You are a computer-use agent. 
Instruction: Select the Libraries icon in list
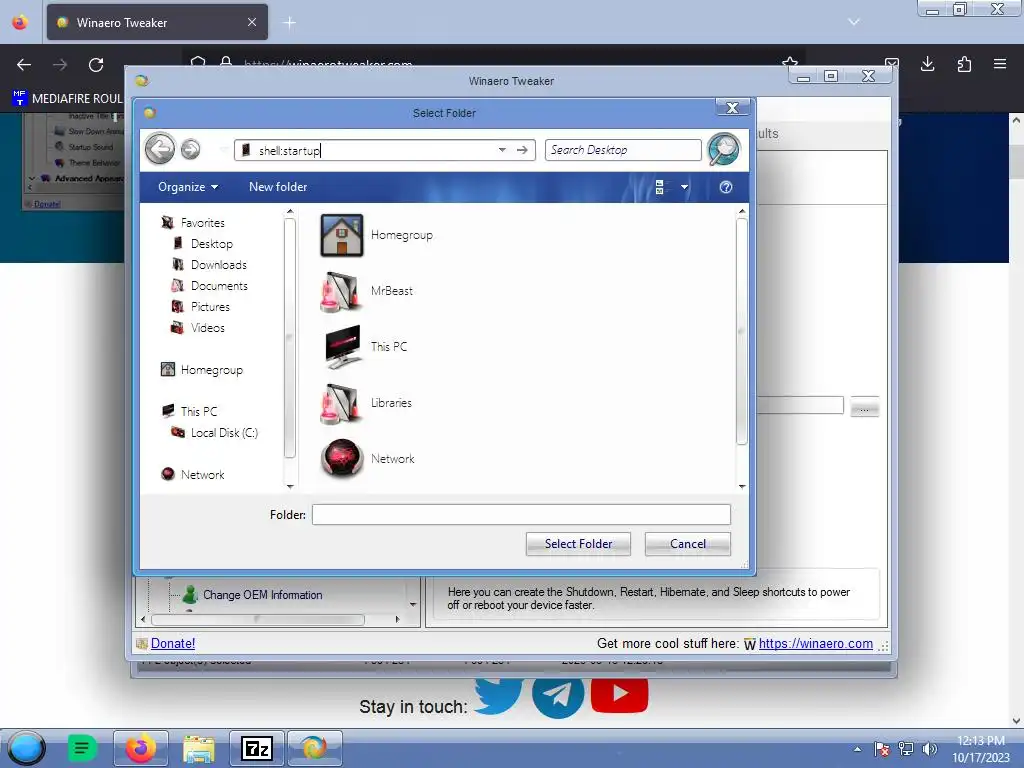(x=342, y=403)
